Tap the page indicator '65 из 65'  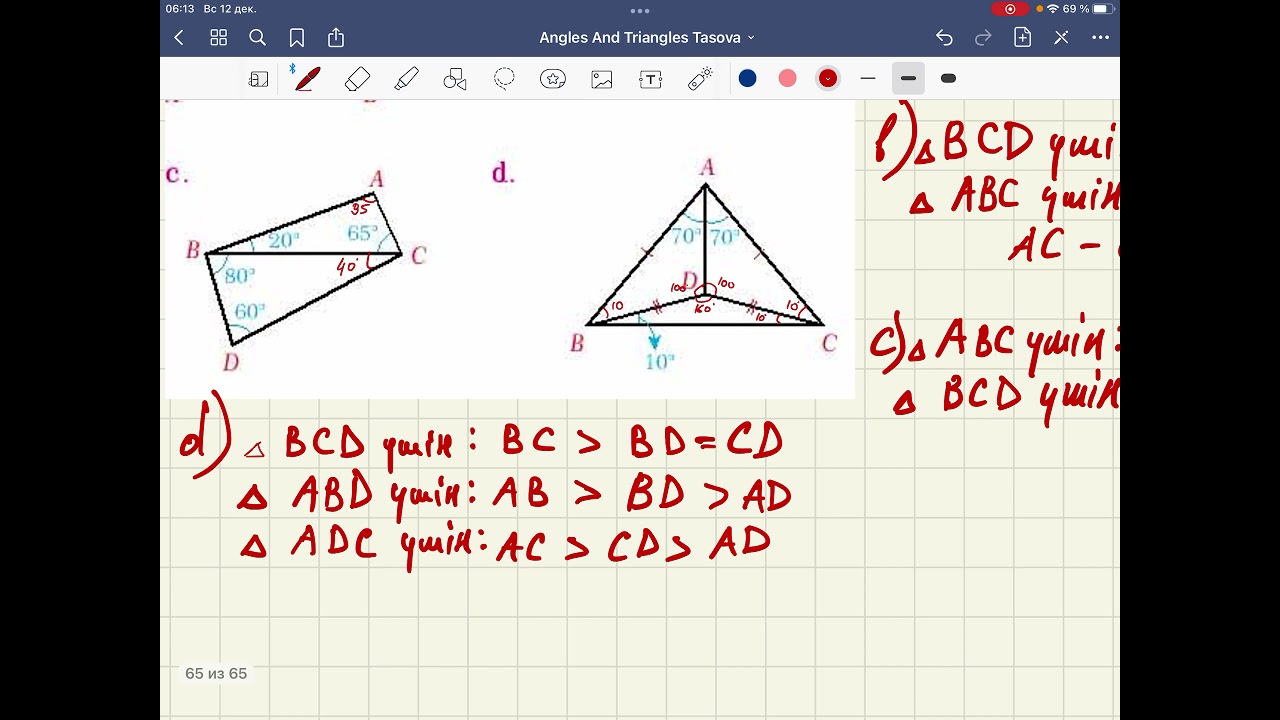click(x=216, y=674)
